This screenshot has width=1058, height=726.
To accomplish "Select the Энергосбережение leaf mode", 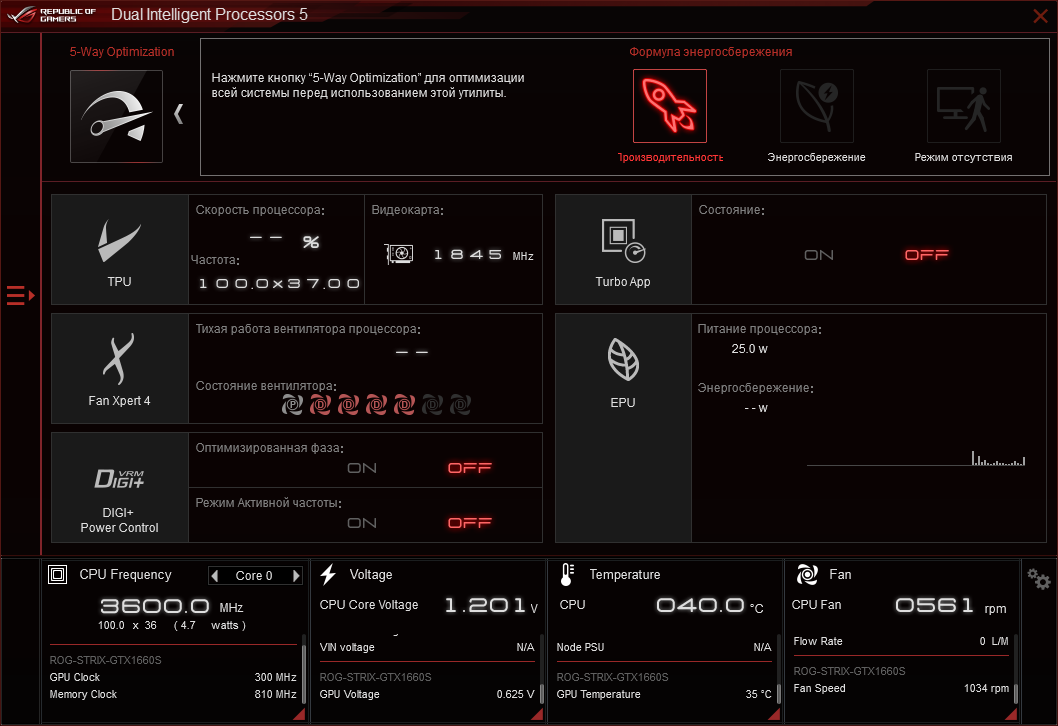I will point(816,106).
